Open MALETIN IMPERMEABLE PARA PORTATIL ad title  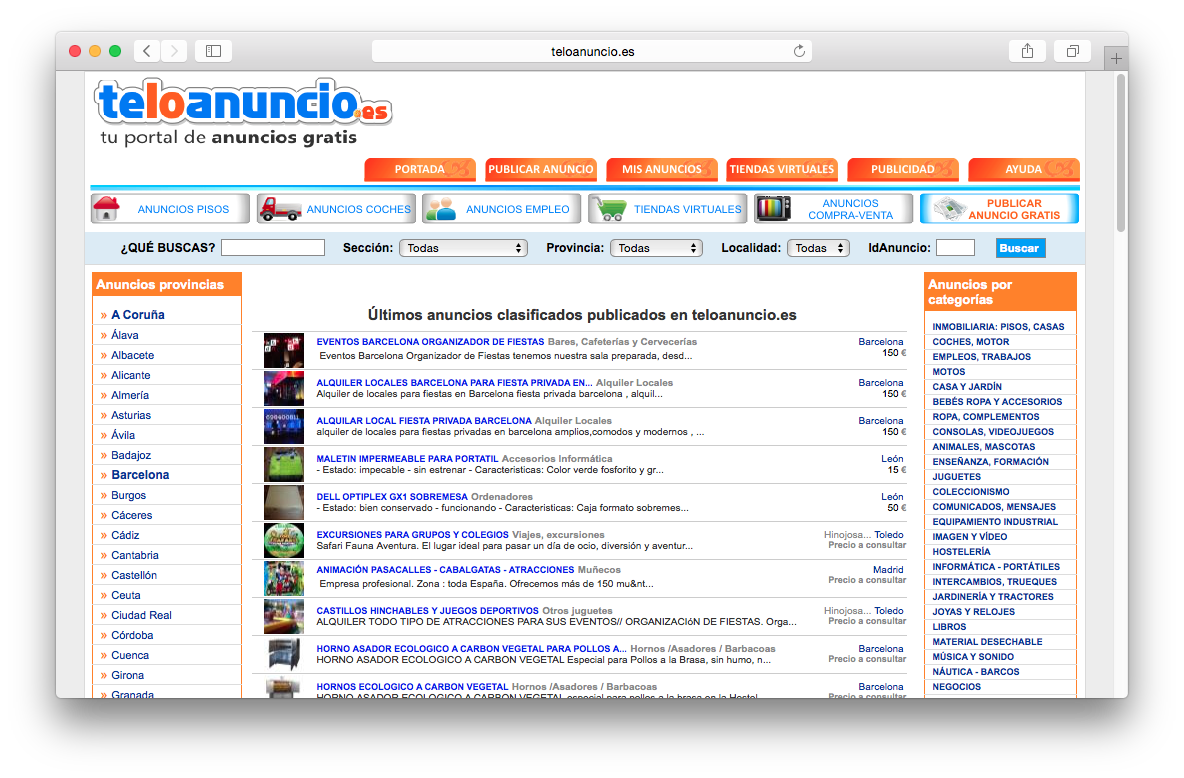coord(408,459)
